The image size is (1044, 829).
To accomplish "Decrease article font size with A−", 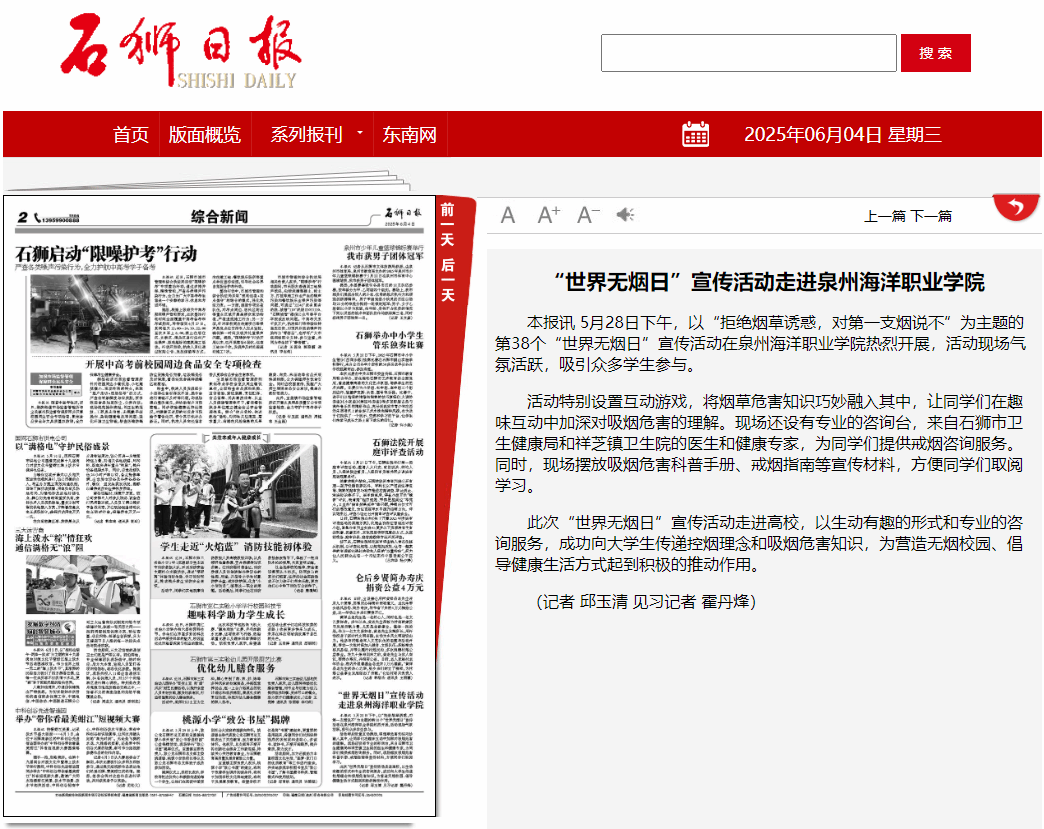I will point(588,215).
